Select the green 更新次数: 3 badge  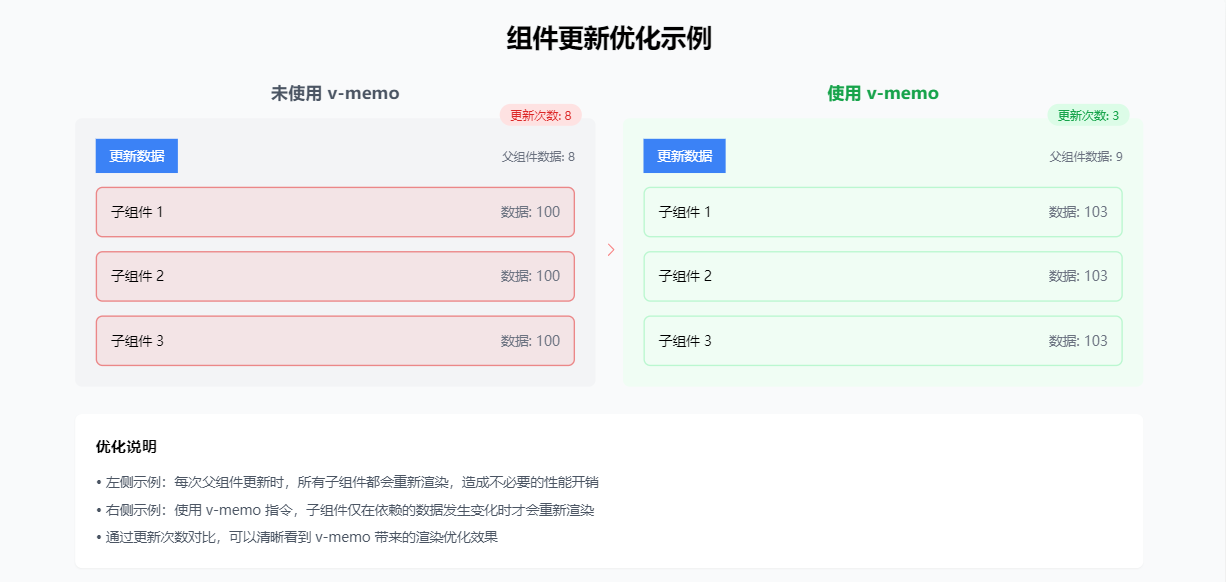click(x=1089, y=115)
